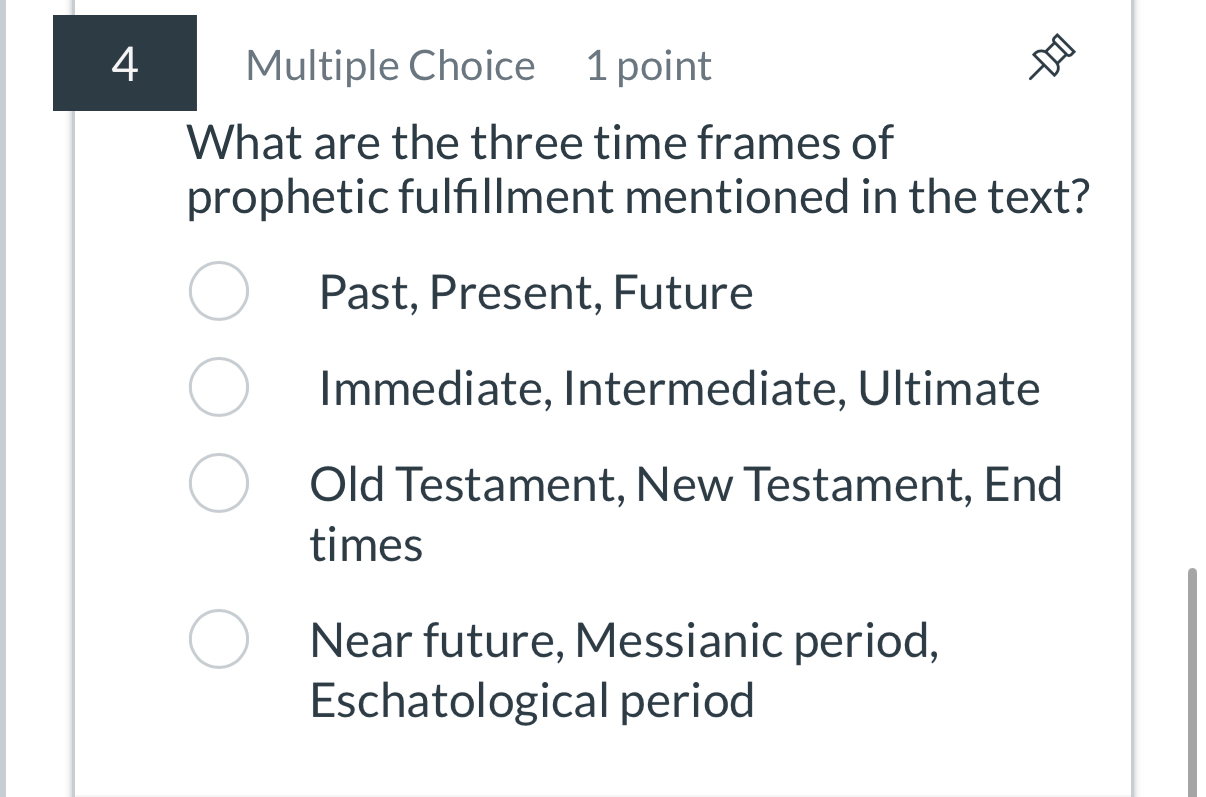Choose Immediate, Intermediate, Ultimate as your answer
1206x797 pixels.
[x=218, y=387]
